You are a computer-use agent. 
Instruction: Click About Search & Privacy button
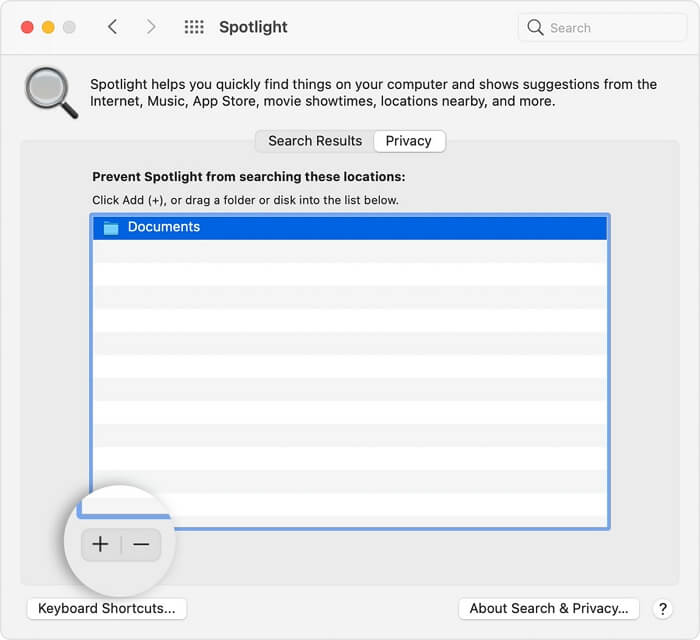tap(548, 608)
